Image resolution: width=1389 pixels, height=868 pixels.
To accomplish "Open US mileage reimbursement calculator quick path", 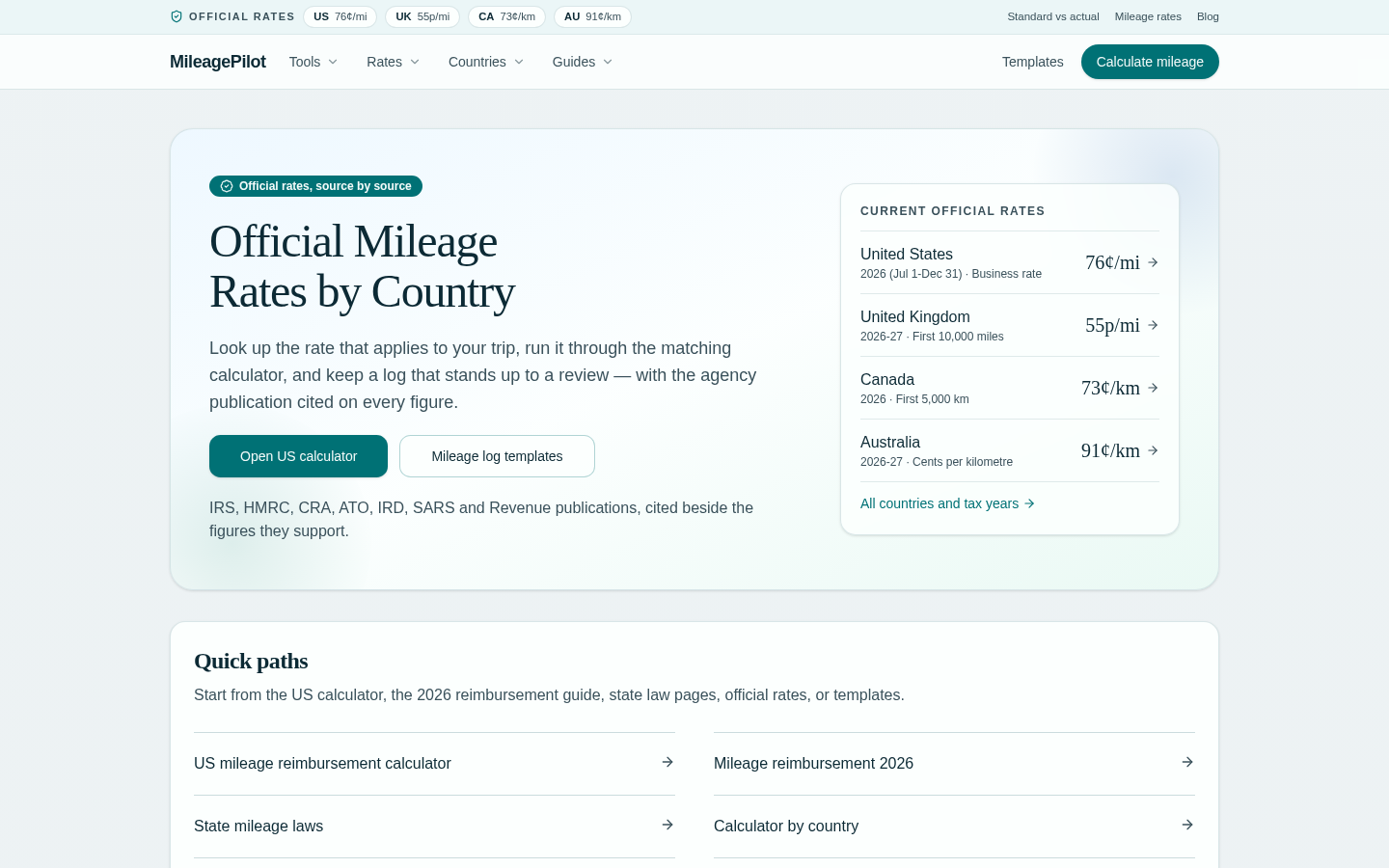I will (434, 763).
